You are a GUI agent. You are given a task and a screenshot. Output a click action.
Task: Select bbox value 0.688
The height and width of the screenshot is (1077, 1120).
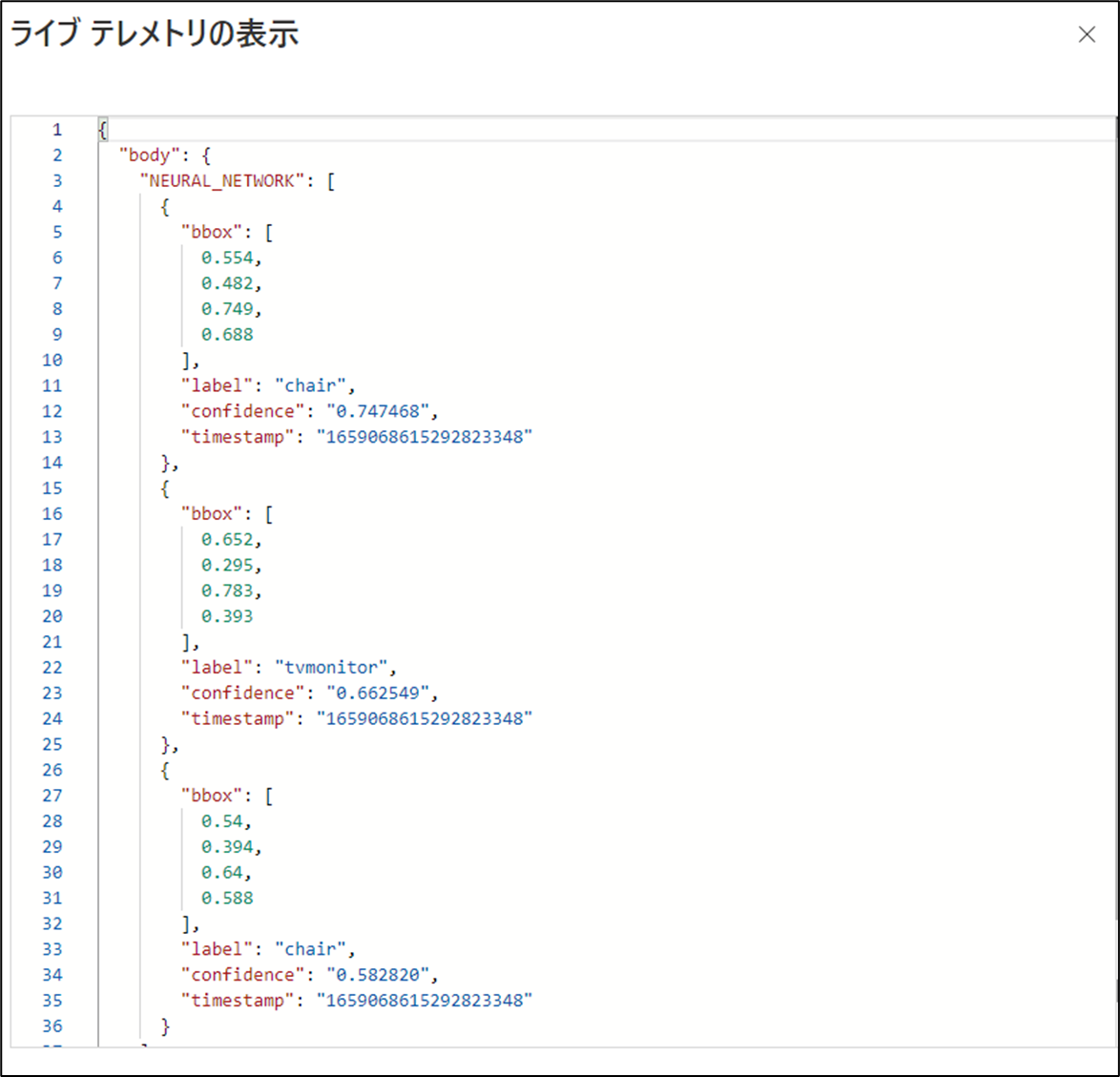[227, 335]
